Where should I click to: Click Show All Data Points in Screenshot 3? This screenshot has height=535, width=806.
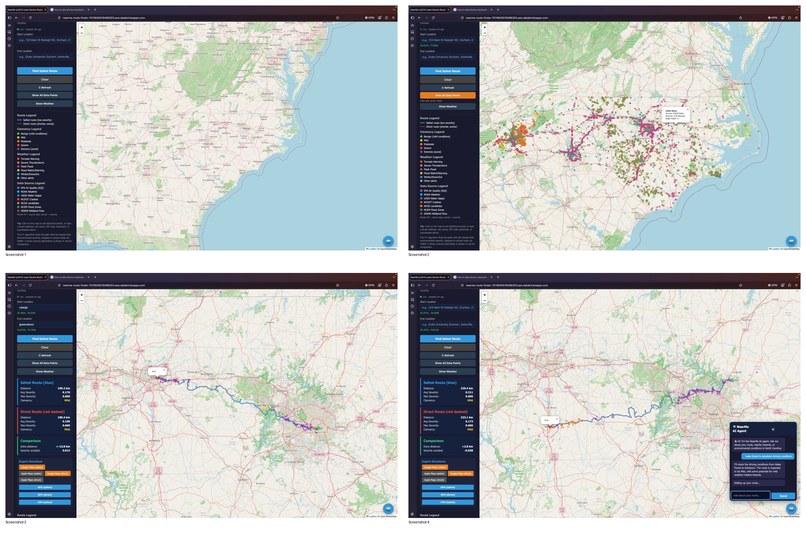point(45,363)
